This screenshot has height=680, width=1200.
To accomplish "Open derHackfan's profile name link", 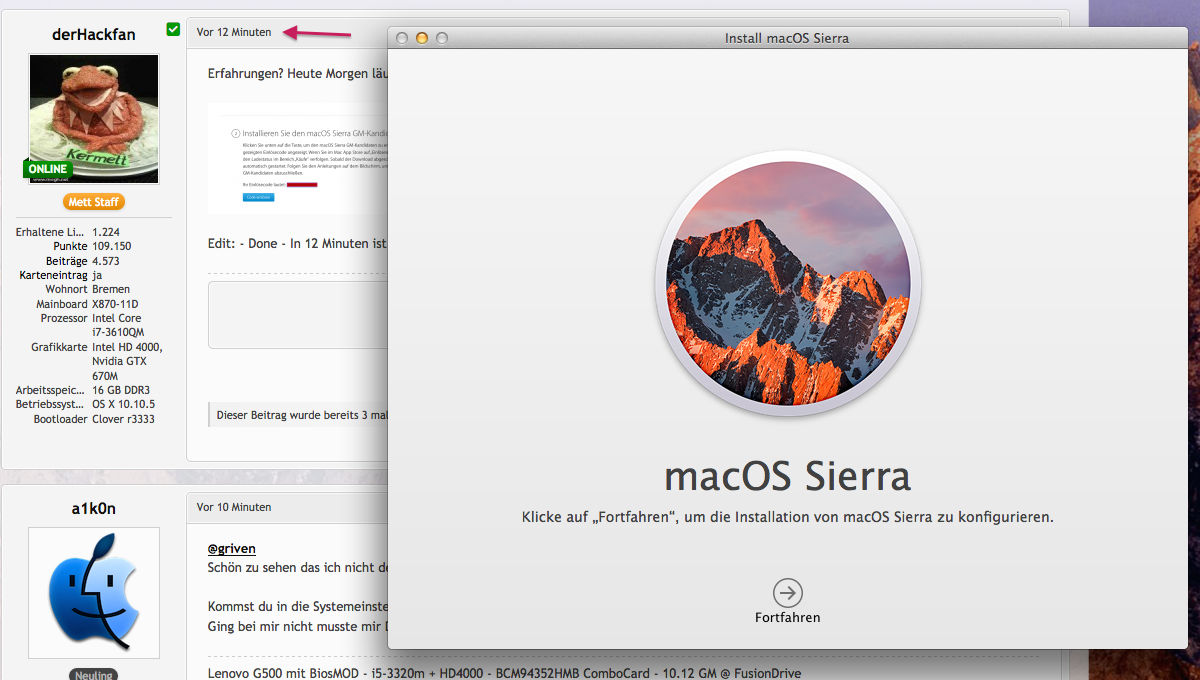I will [x=93, y=34].
